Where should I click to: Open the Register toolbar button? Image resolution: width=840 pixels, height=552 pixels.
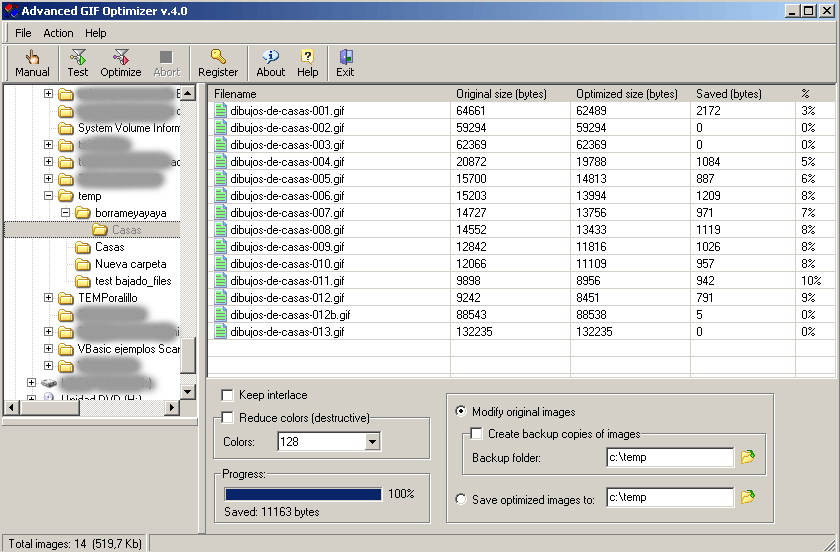(218, 63)
